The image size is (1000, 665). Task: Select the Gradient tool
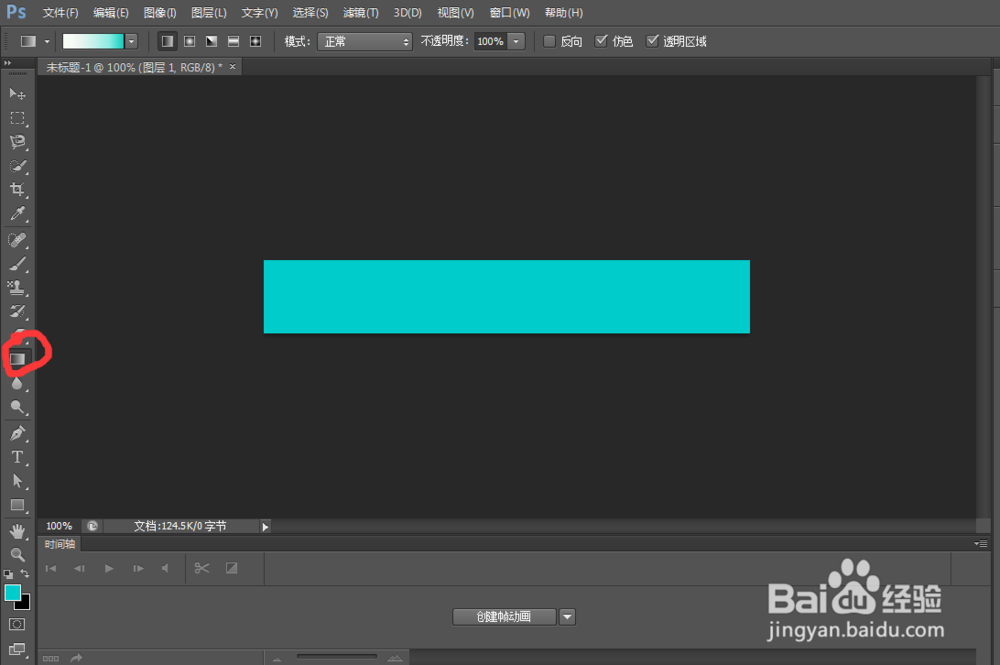[17, 359]
